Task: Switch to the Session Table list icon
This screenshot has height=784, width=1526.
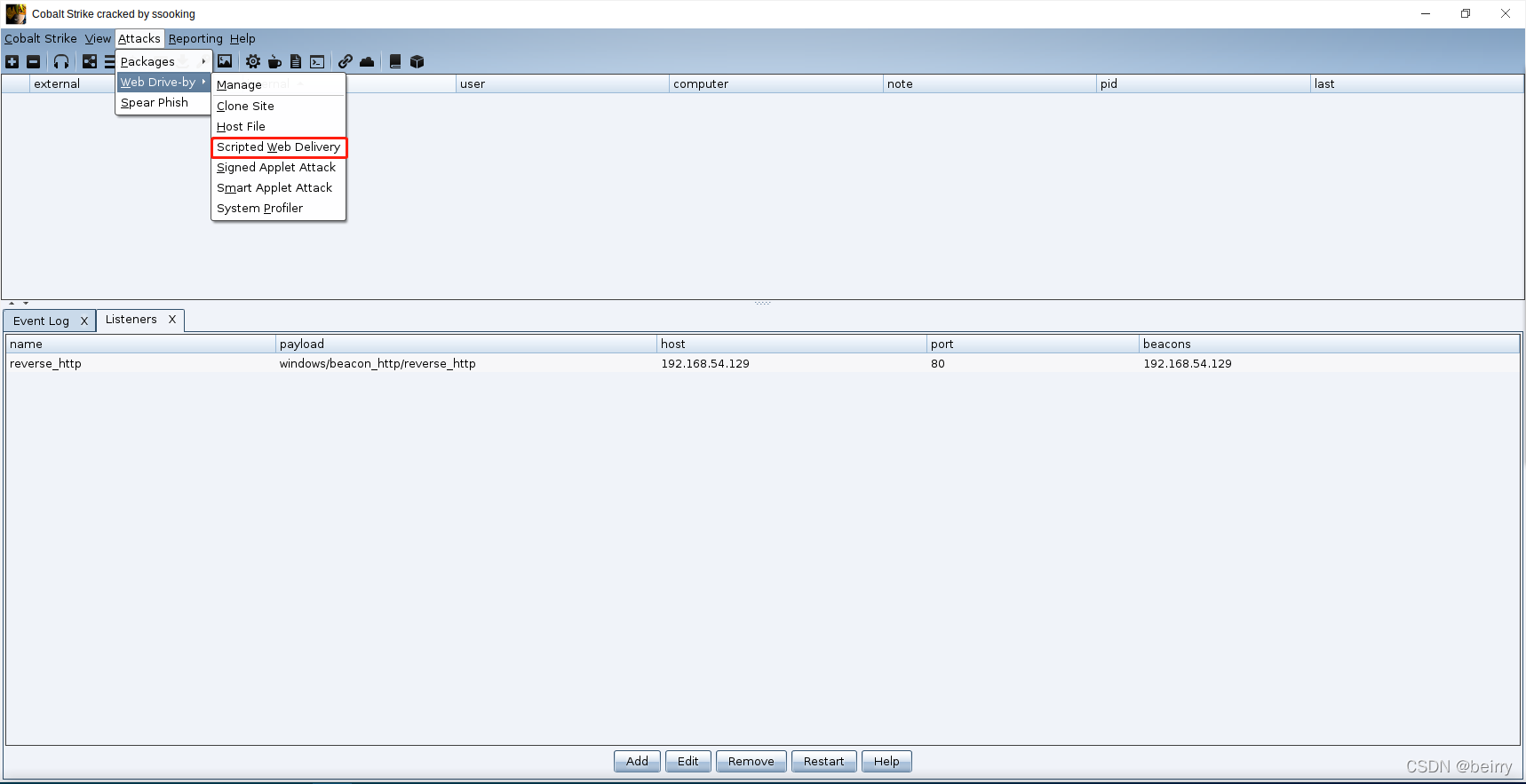Action: 109,61
